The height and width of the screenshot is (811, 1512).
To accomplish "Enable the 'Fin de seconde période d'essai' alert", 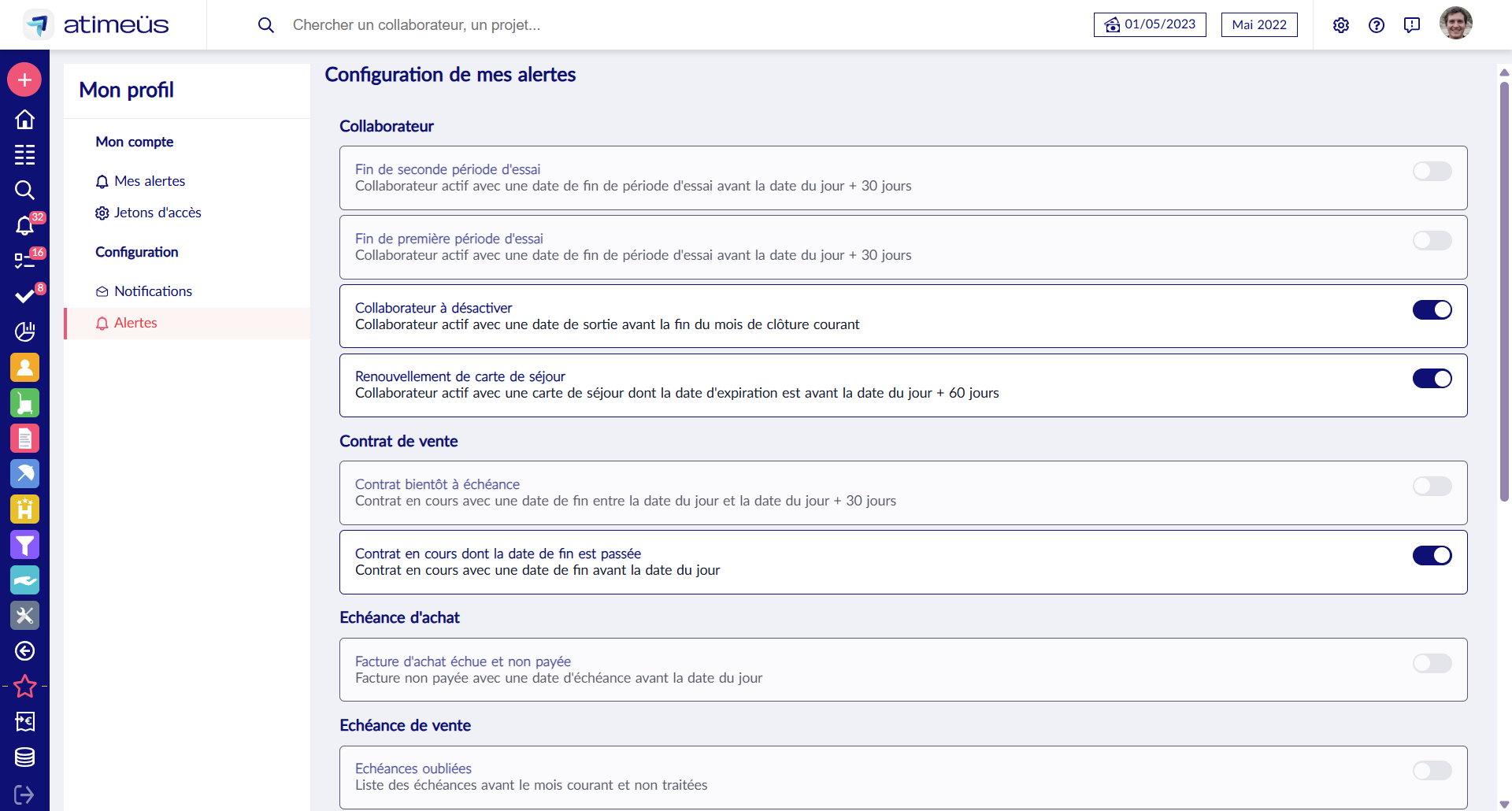I will pyautogui.click(x=1432, y=171).
